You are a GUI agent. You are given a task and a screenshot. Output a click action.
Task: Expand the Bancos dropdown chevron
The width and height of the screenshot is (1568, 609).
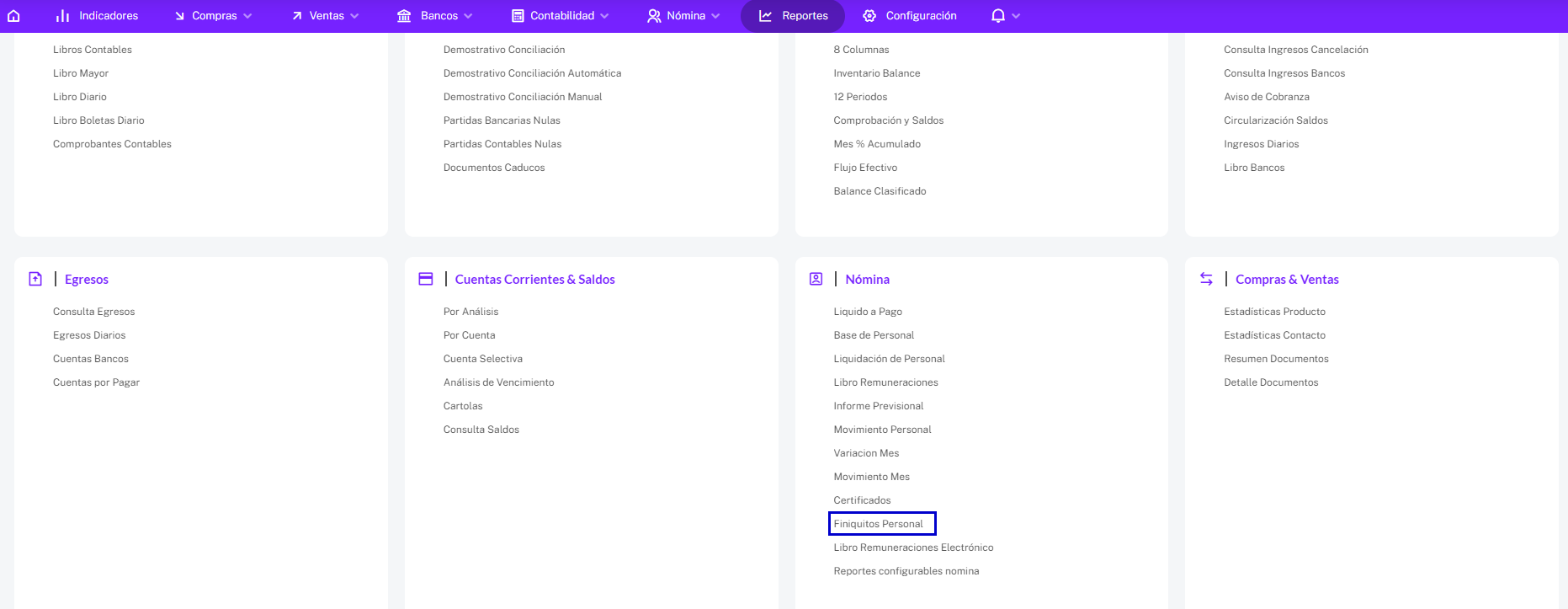click(x=468, y=16)
